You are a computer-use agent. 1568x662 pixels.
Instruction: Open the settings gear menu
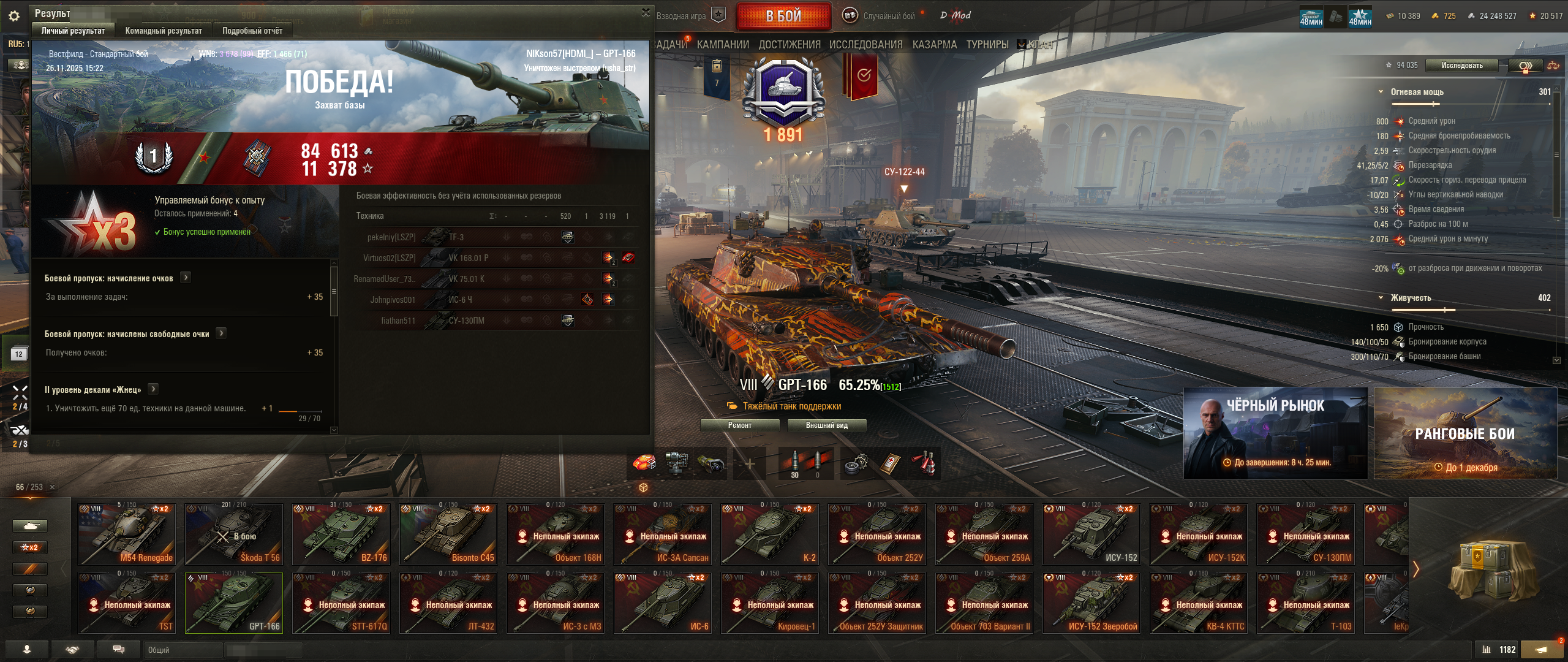click(14, 16)
